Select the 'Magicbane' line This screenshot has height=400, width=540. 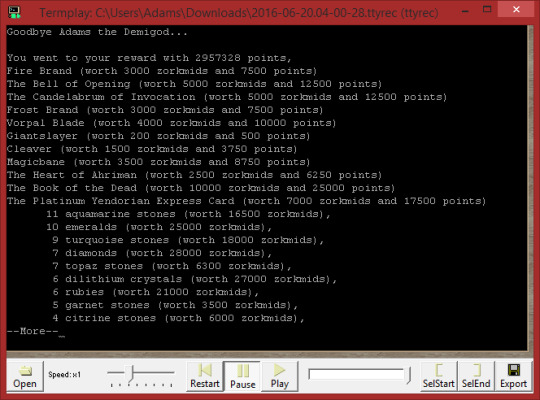(x=158, y=162)
